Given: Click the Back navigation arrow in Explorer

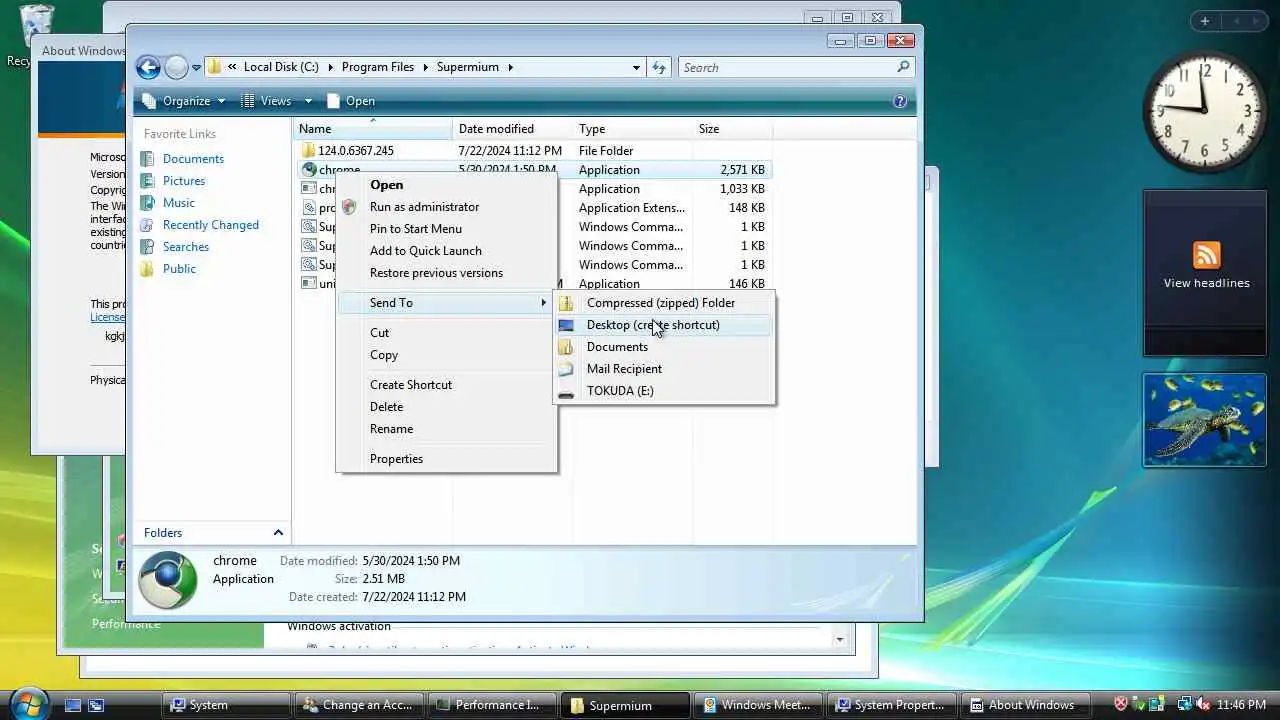Looking at the screenshot, I should point(148,67).
